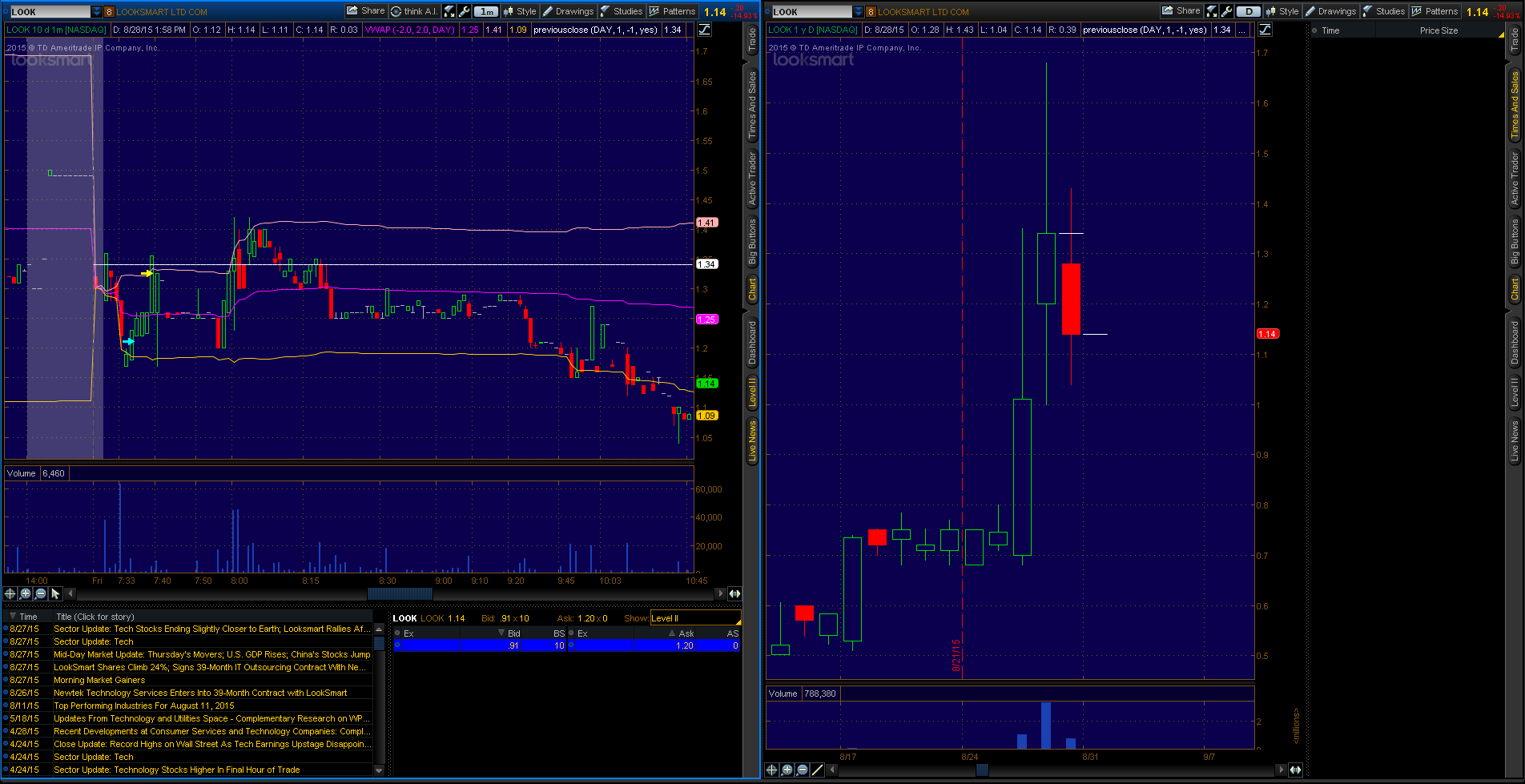Open the D timeframe selector on right chart
This screenshot has height=784, width=1525.
[1249, 11]
